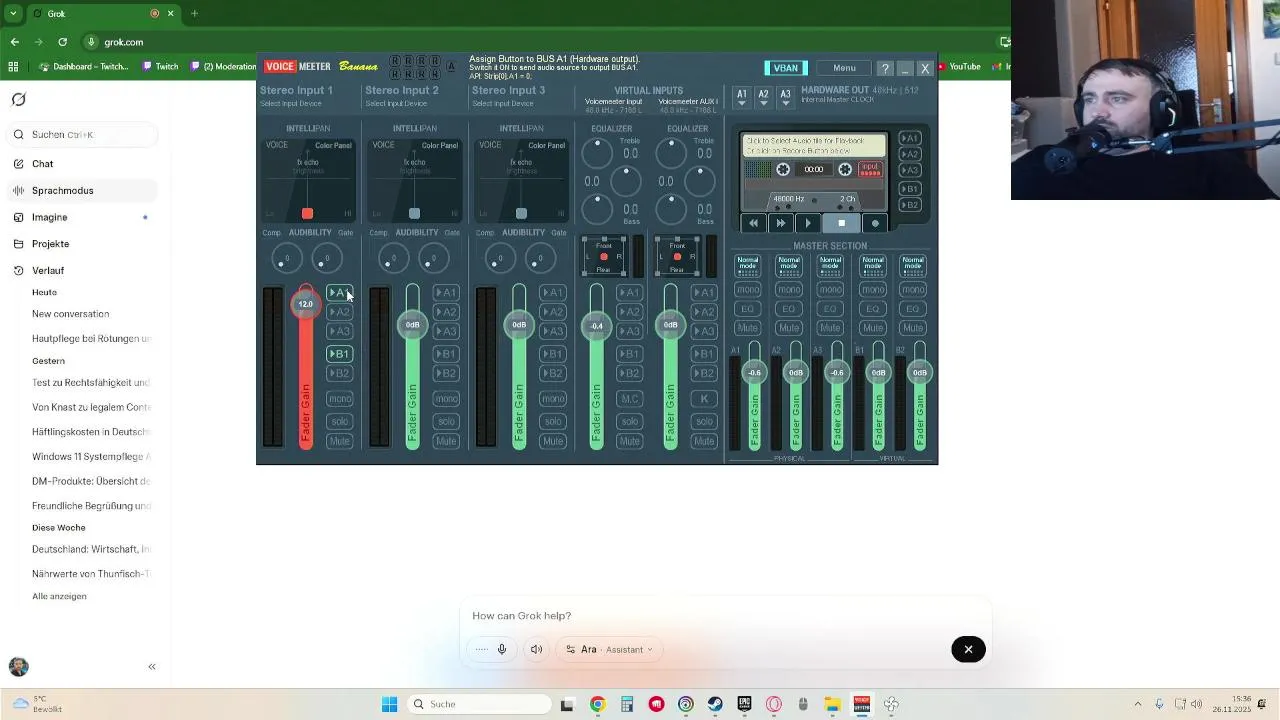Solo the Stereo Input 2 strip
This screenshot has width=1280, height=720.
pyautogui.click(x=446, y=421)
